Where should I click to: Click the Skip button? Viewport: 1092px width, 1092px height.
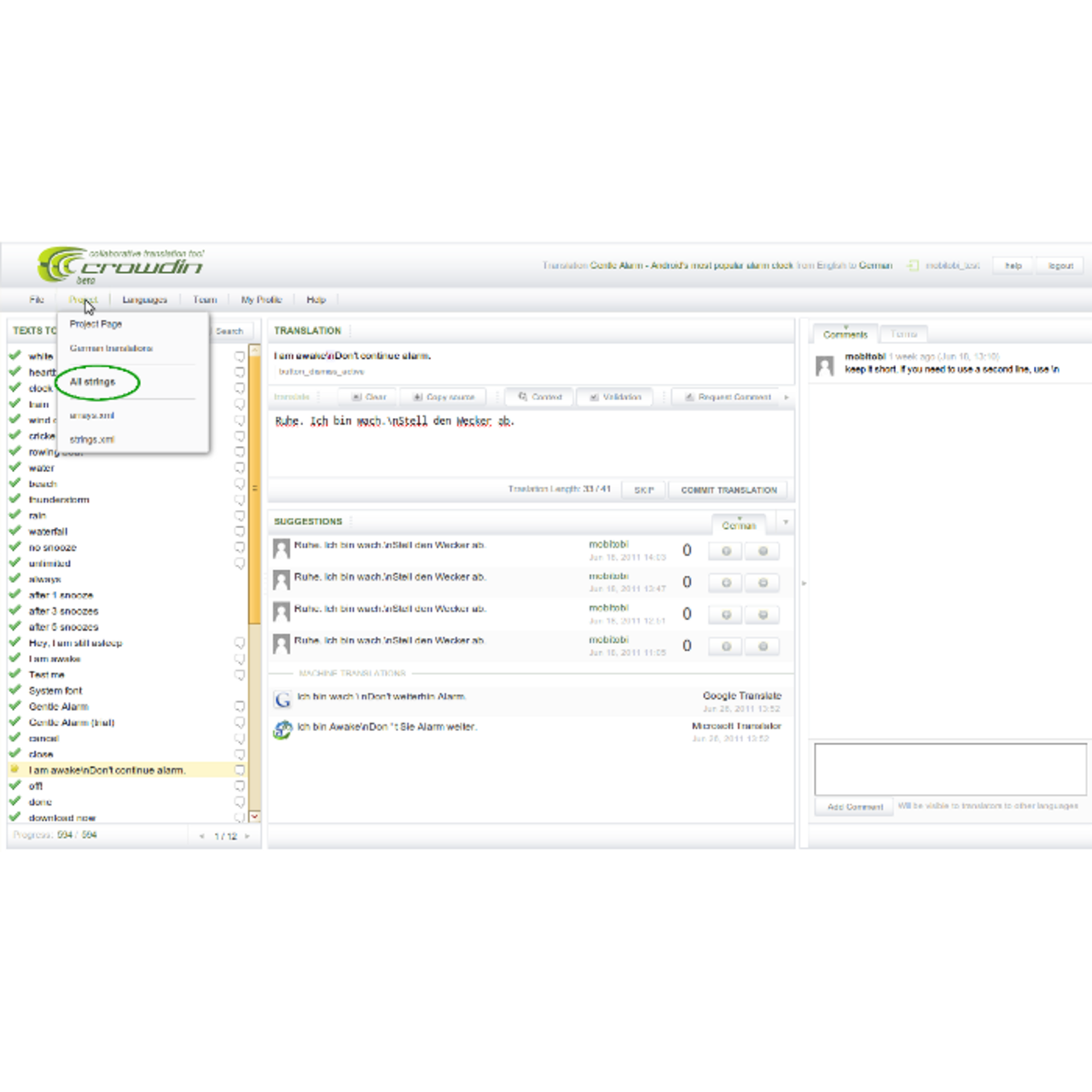click(x=644, y=490)
